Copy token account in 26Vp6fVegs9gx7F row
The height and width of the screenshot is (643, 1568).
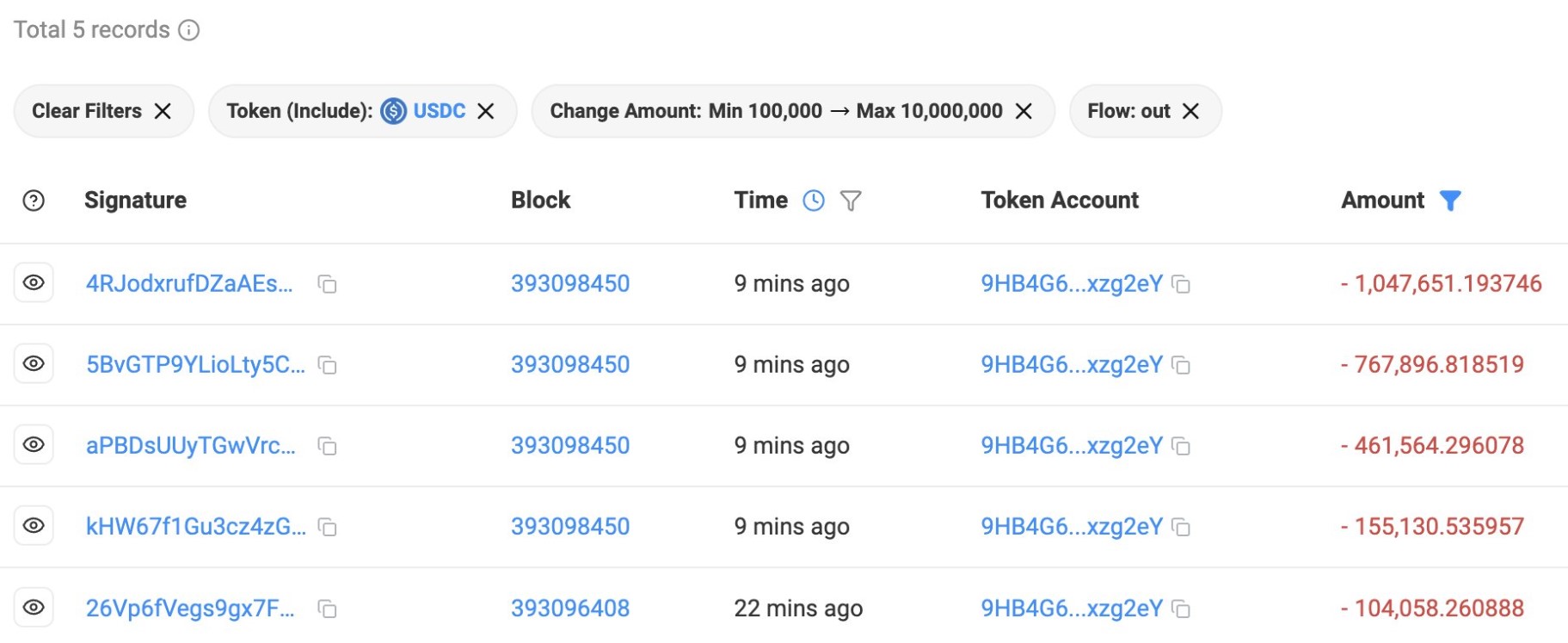pyautogui.click(x=1182, y=609)
